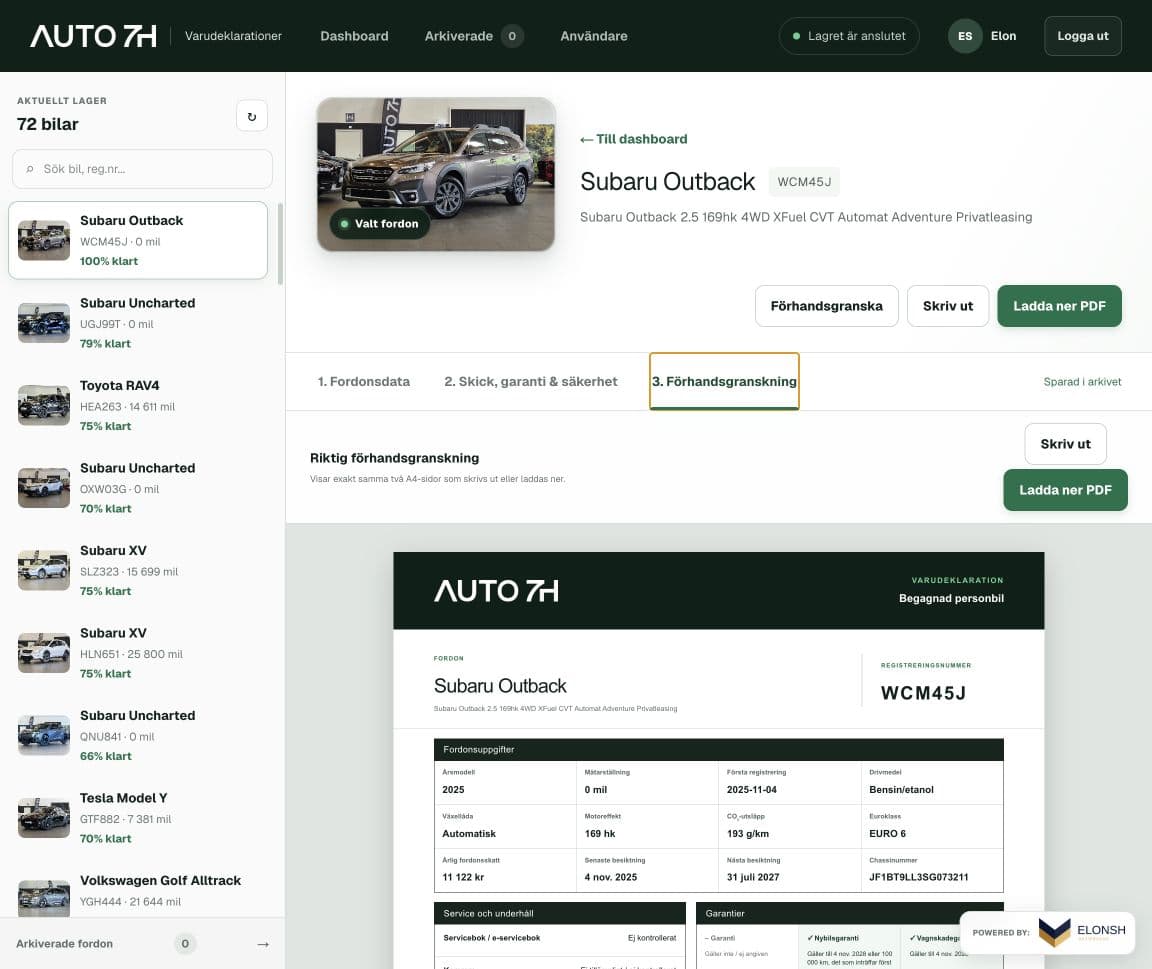The width and height of the screenshot is (1152, 969).
Task: Click the 31 juli 2027 inspection date
Action: pos(752,877)
